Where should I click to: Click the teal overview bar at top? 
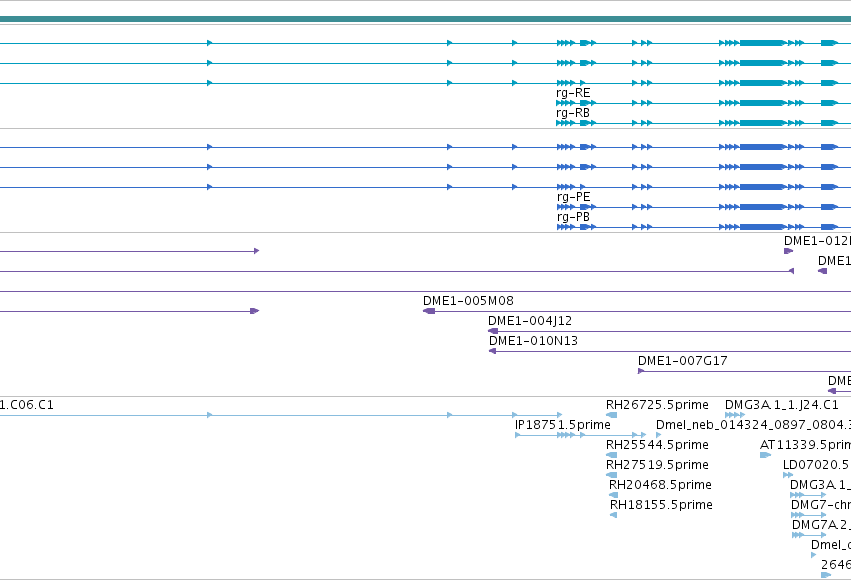coord(426,20)
